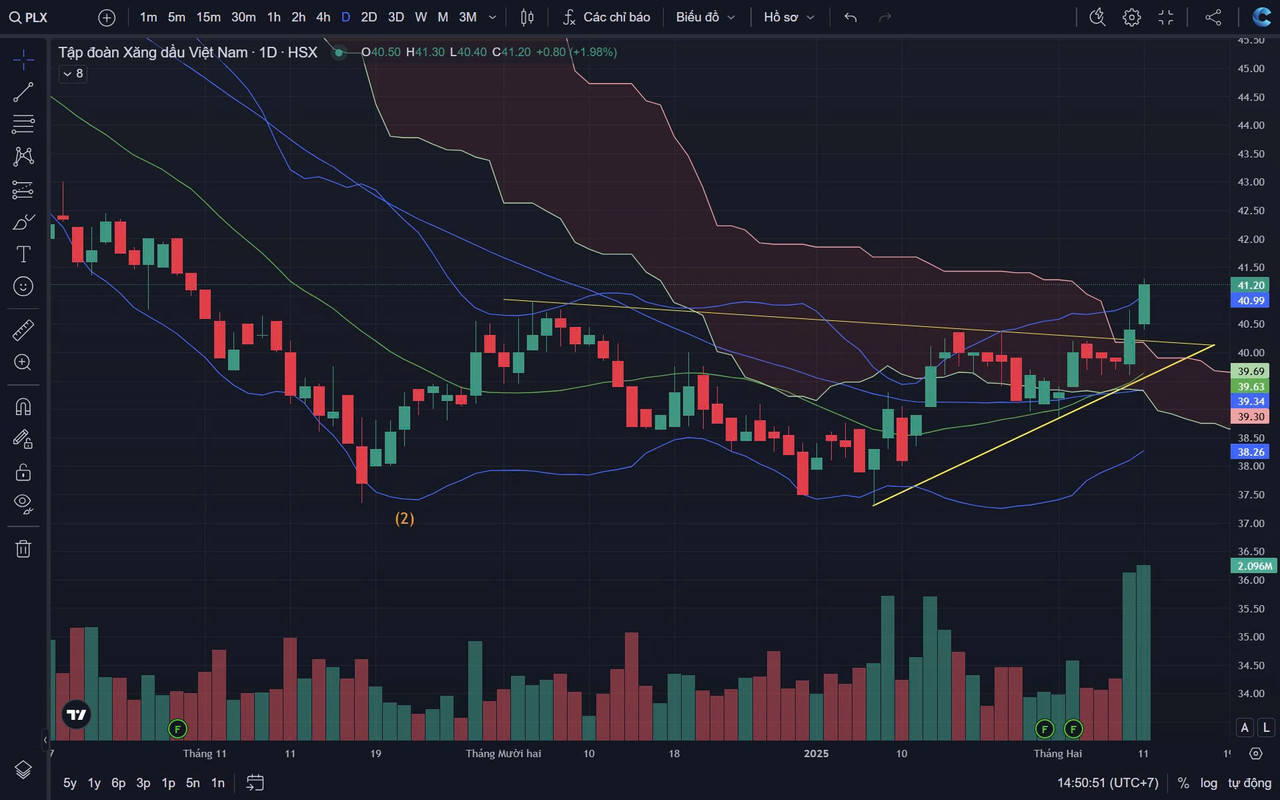
Task: Select the D daily timeframe
Action: pyautogui.click(x=345, y=17)
